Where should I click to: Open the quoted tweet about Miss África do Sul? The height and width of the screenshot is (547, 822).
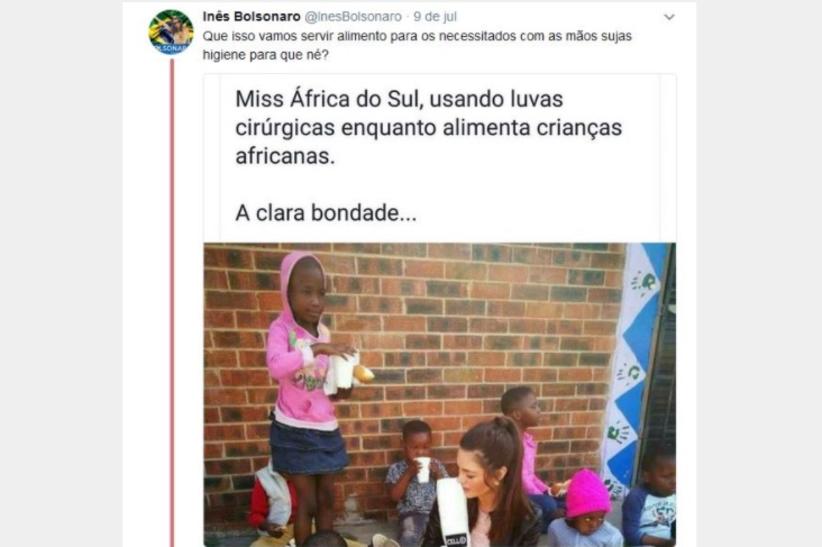click(440, 157)
